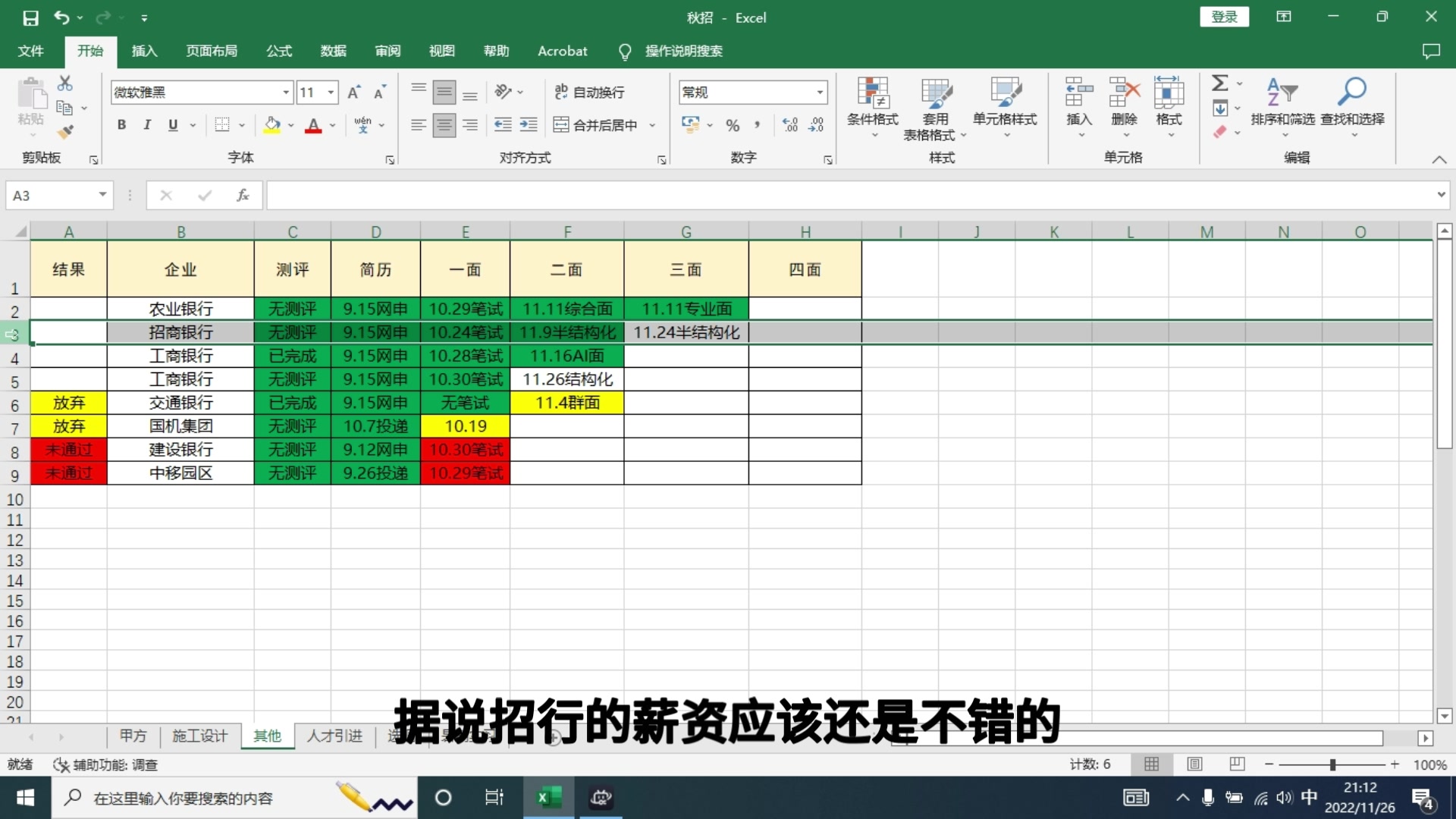Click the AutoSum sigma icon
Screen dimensions: 1456x819
(x=1220, y=83)
